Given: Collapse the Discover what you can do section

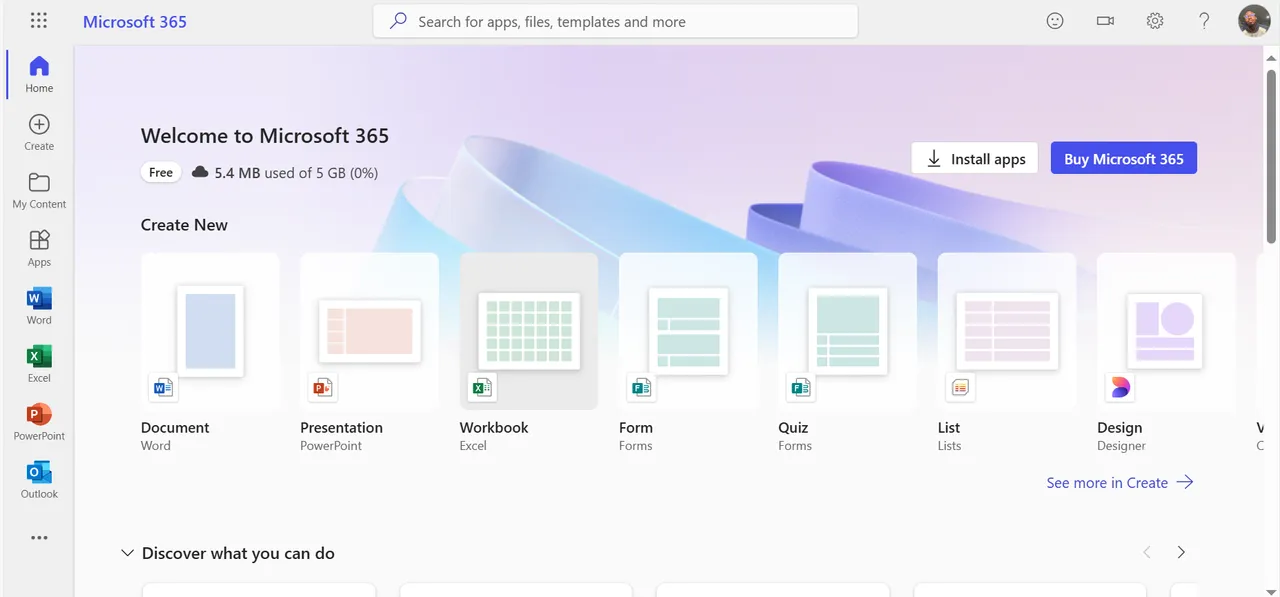Looking at the screenshot, I should [x=127, y=553].
